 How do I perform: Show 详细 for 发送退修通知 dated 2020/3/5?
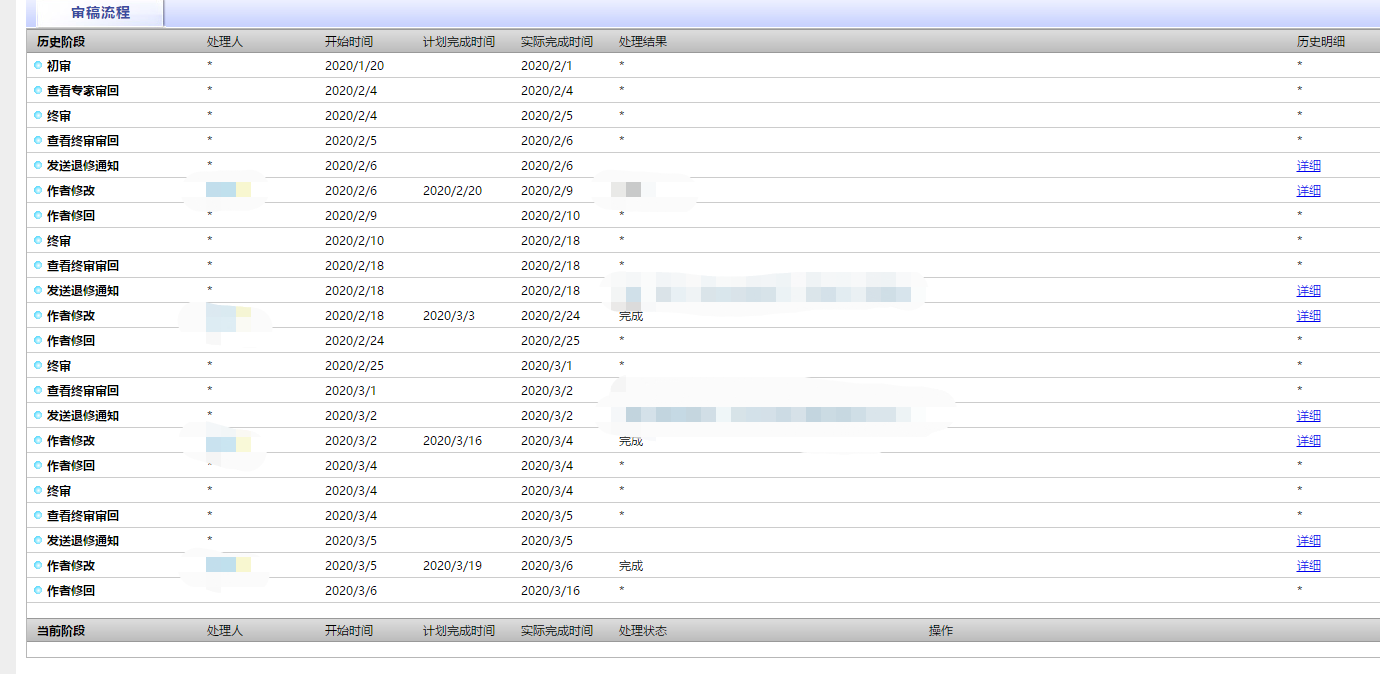tap(1308, 541)
